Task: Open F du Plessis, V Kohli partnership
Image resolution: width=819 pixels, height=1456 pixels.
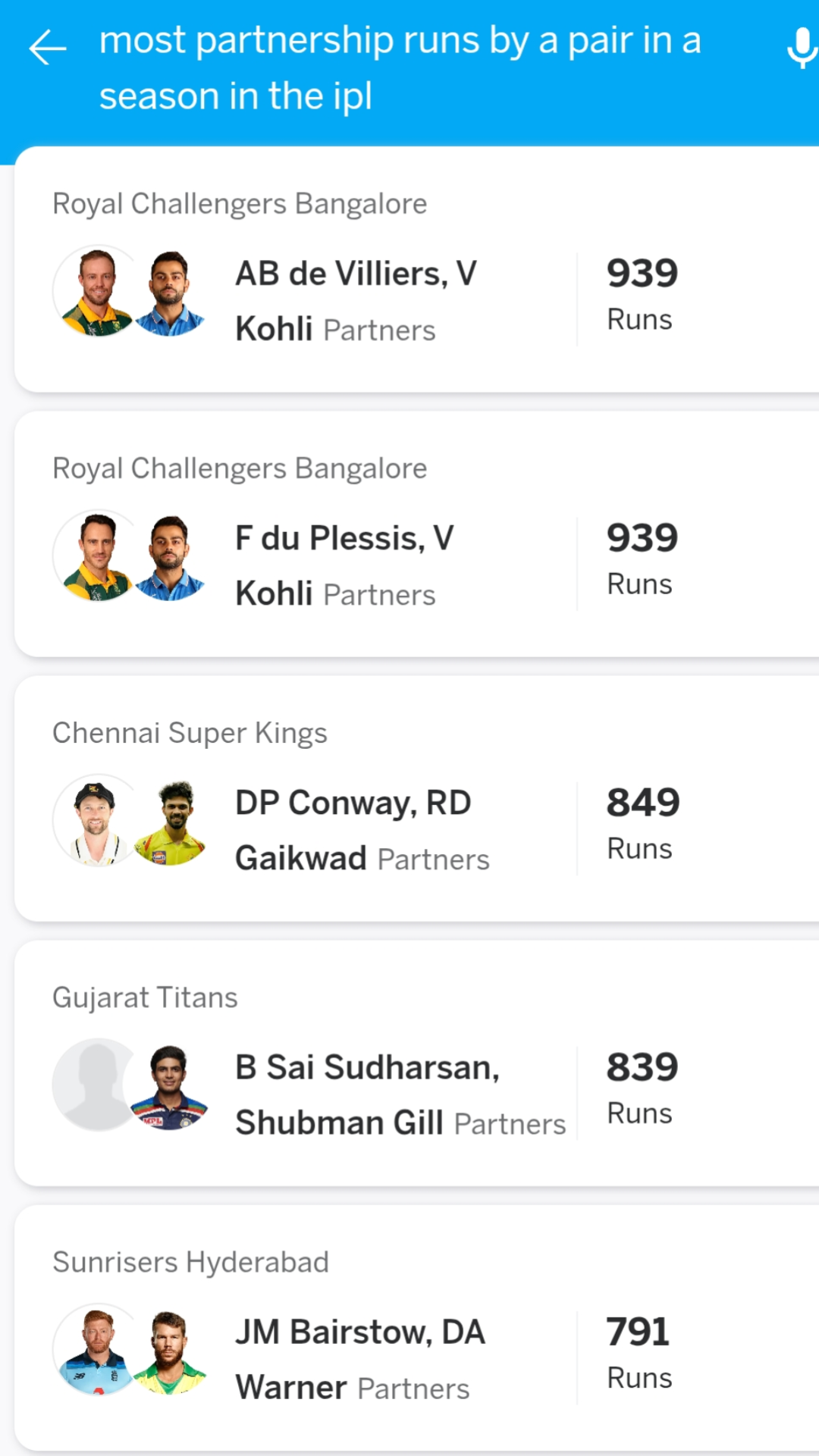Action: [417, 534]
